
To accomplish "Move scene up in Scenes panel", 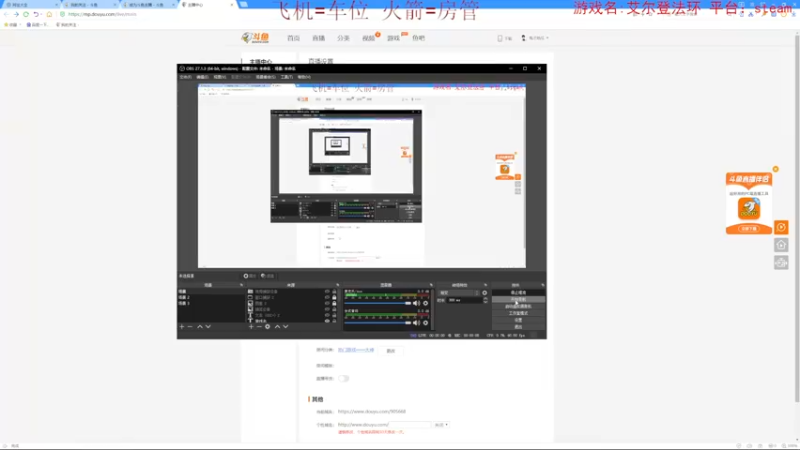I will pos(200,327).
